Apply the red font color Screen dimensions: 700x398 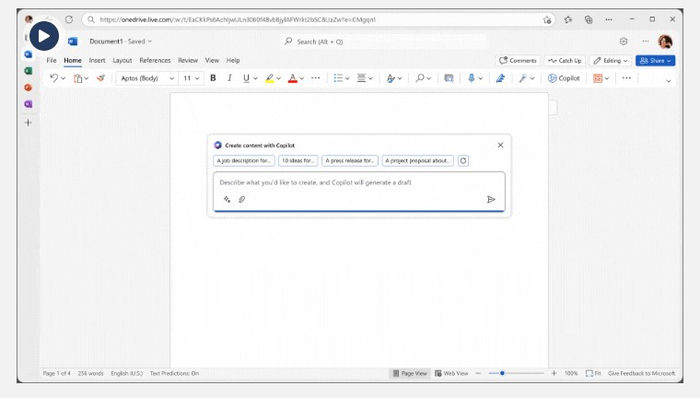pos(292,79)
